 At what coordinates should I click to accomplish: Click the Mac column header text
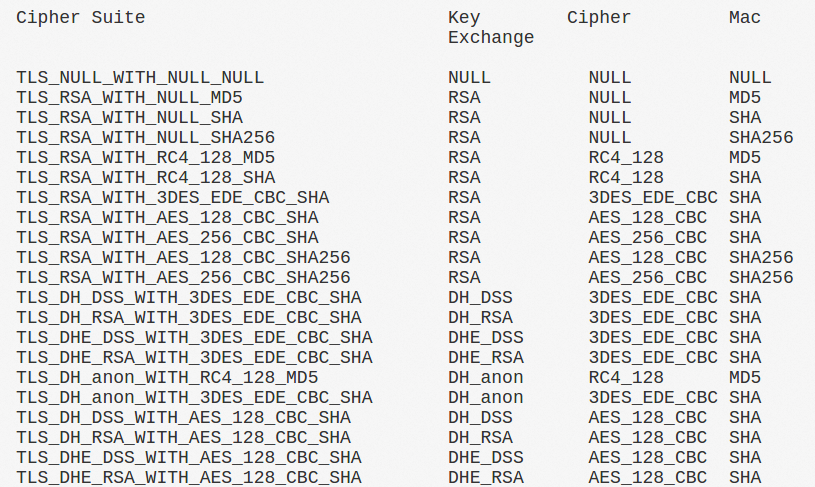[x=745, y=18]
